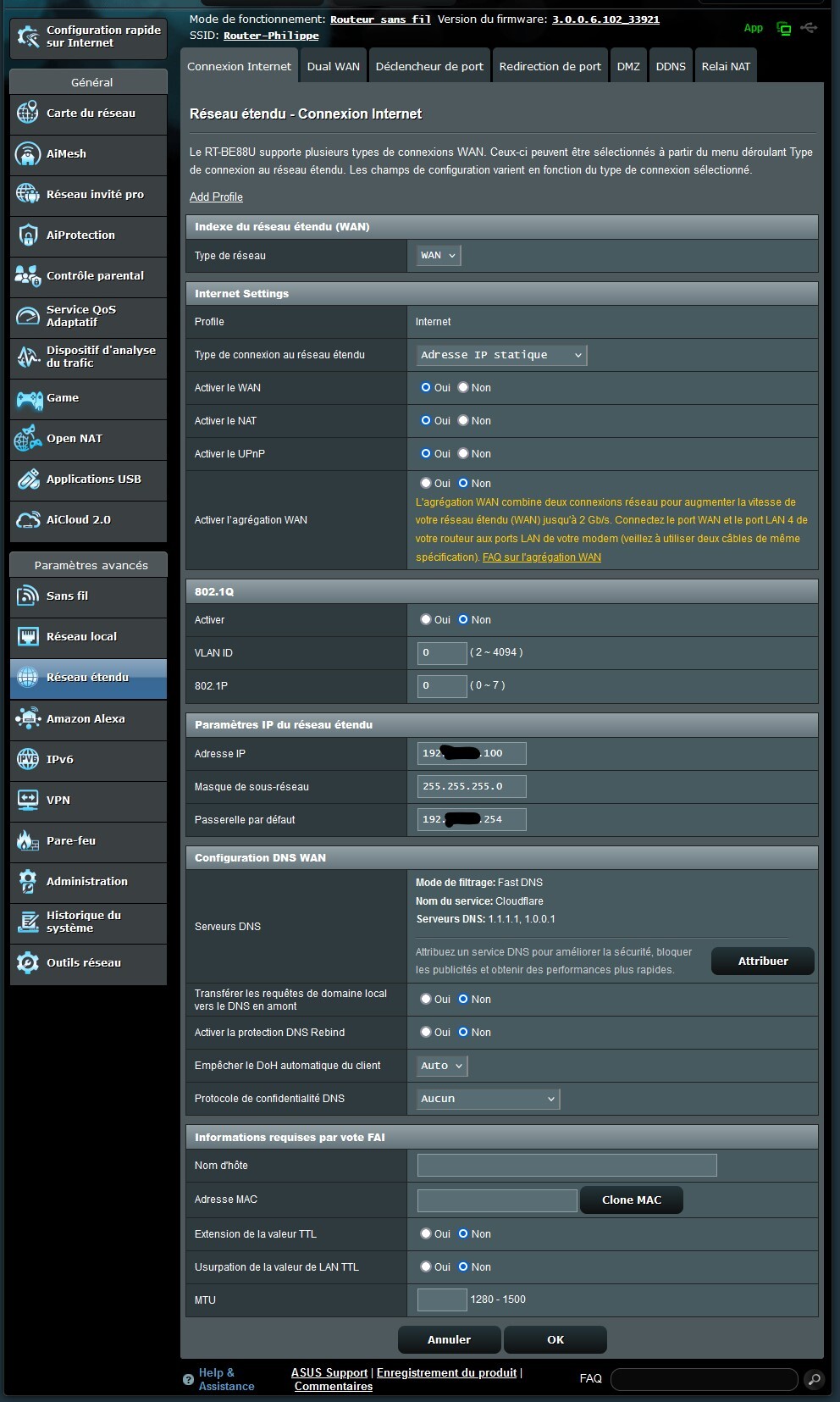Click OK button to apply settings
This screenshot has height=1402, width=840.
point(555,1339)
